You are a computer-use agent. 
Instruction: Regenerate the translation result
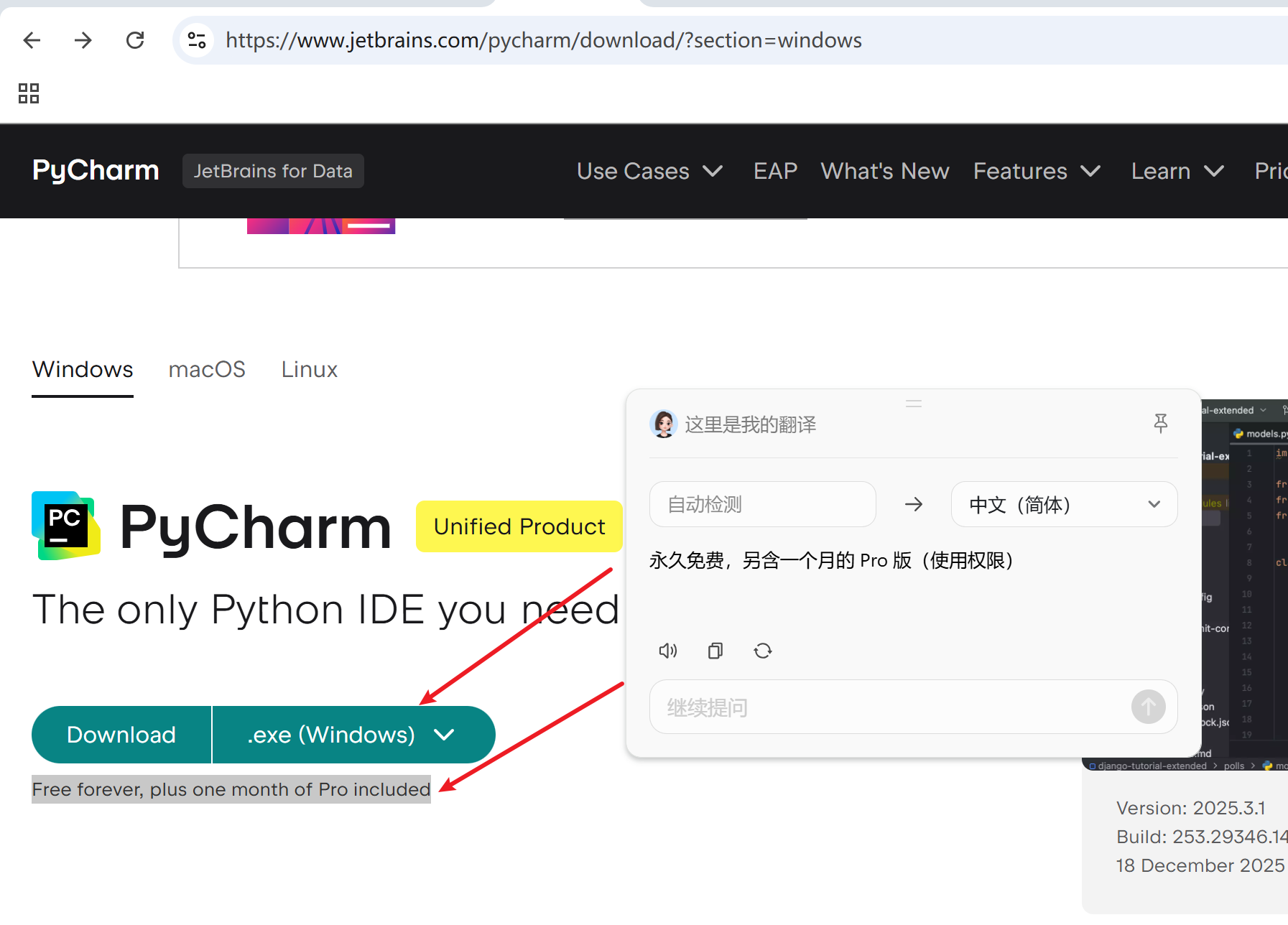click(x=763, y=650)
